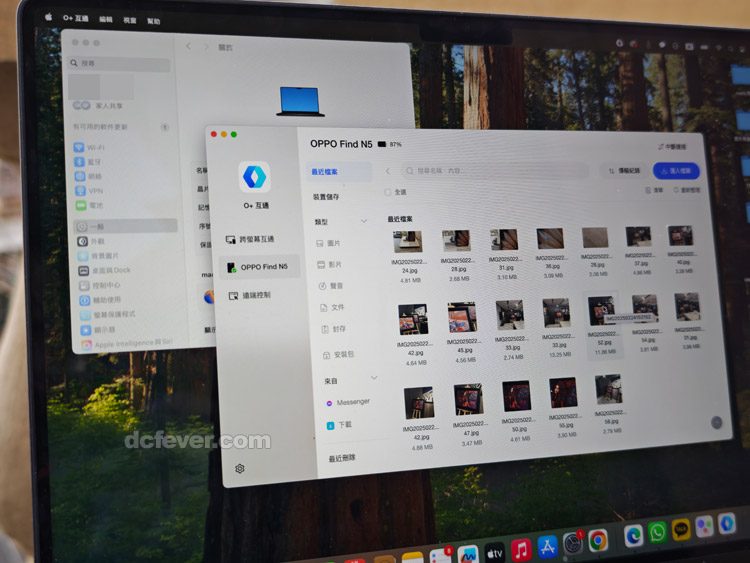Launch App Store from the Dock
The image size is (750, 563).
[x=547, y=546]
